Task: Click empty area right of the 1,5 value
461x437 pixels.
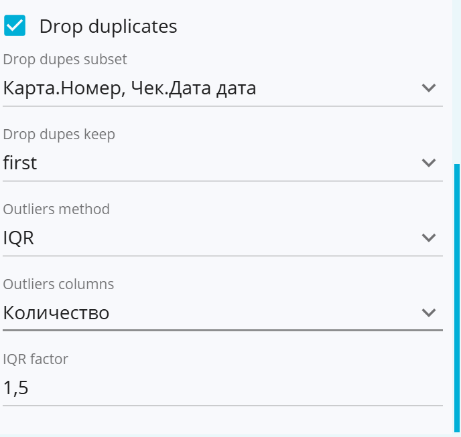Action: click(x=233, y=388)
